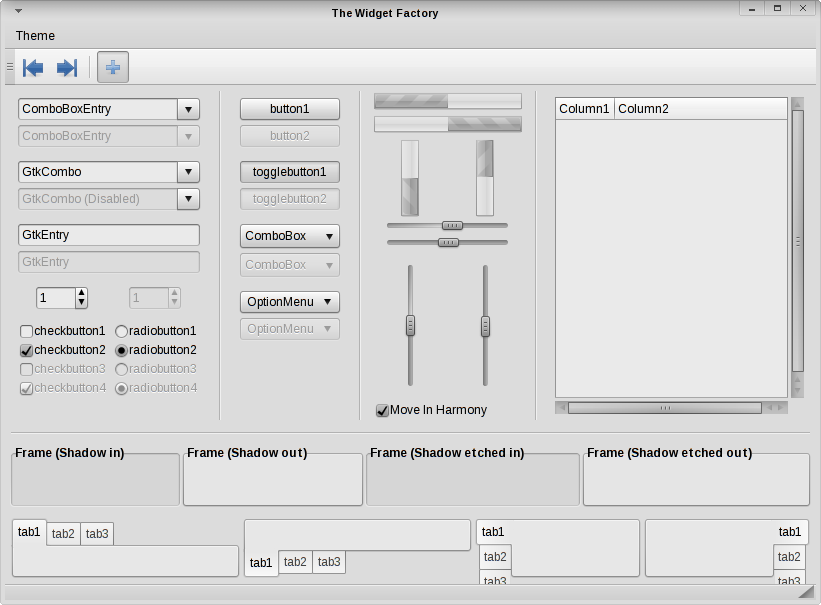Sort by the Column1 header
This screenshot has width=821, height=605.
coord(584,108)
